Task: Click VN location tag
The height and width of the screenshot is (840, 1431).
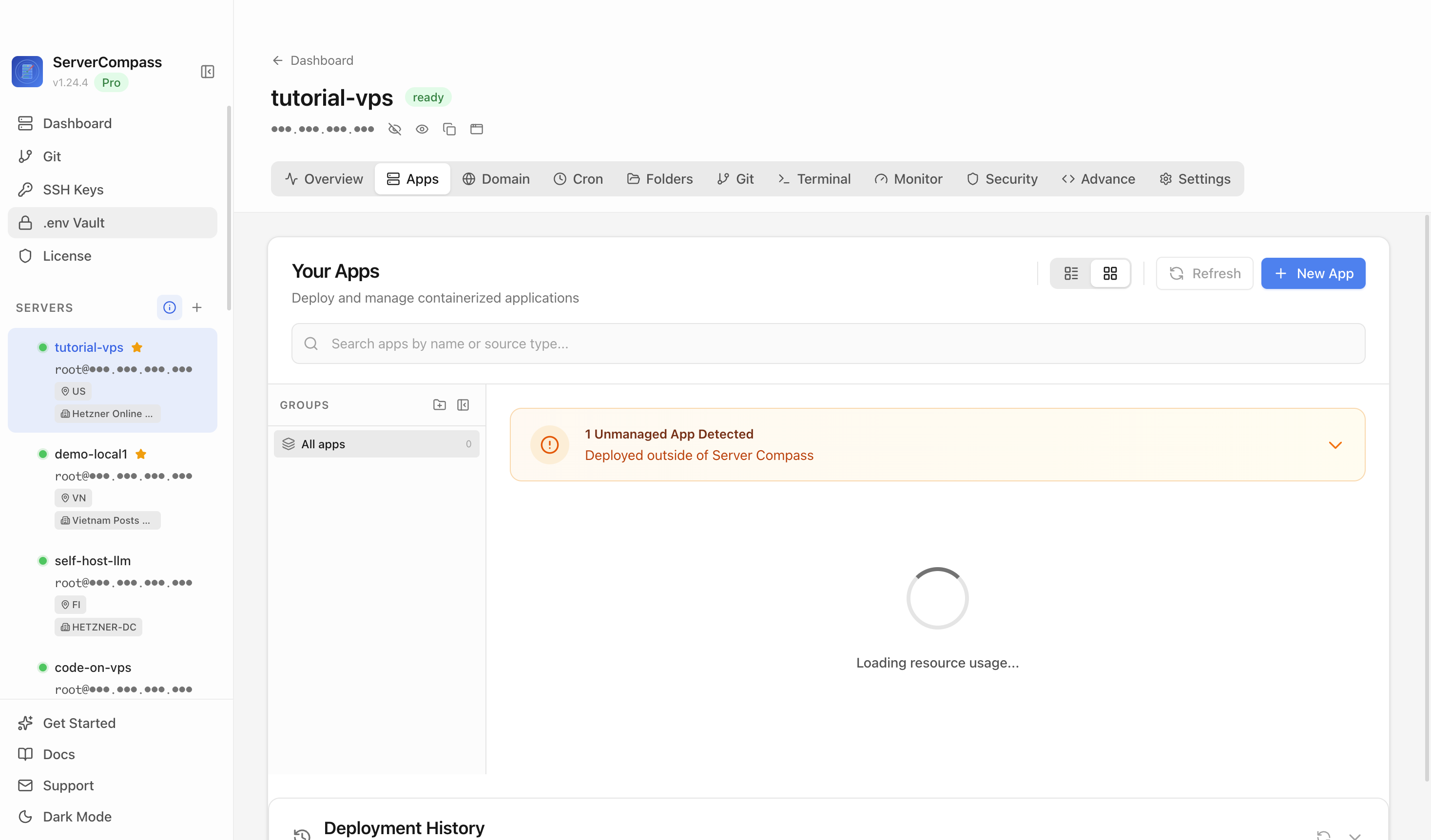Action: 73,498
